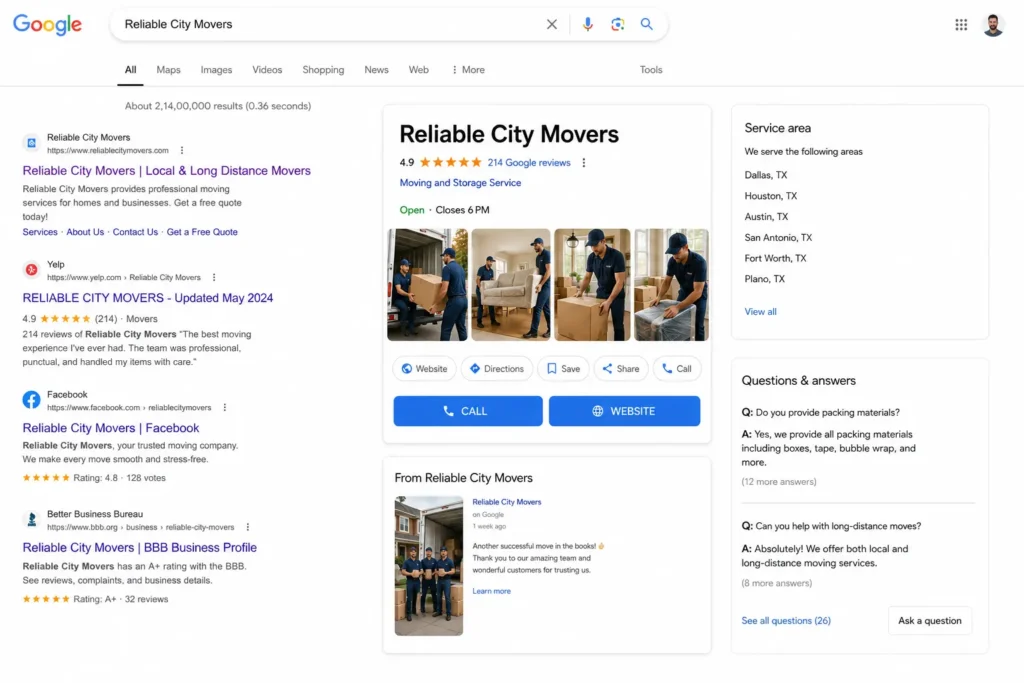Switch to the Images tab
This screenshot has width=1024, height=683.
(x=216, y=70)
